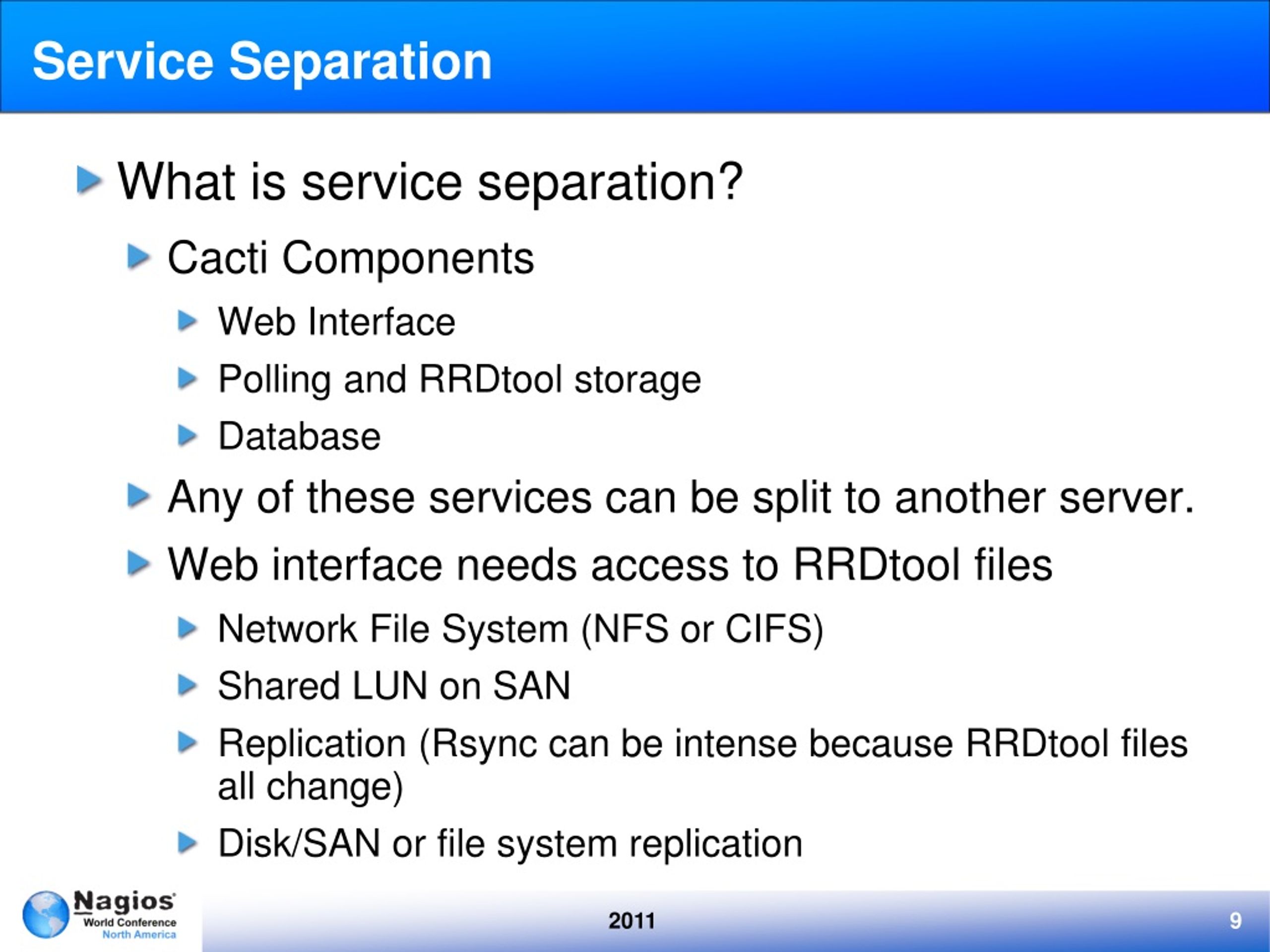1270x952 pixels.
Task: Click the 'Shared LUN on SAN' text
Action: coord(394,686)
